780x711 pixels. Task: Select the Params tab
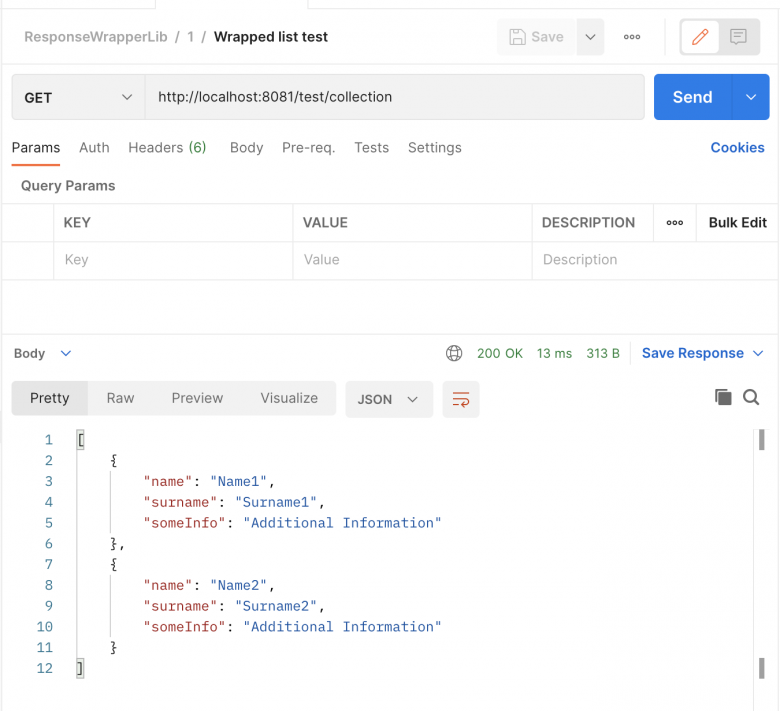[36, 148]
